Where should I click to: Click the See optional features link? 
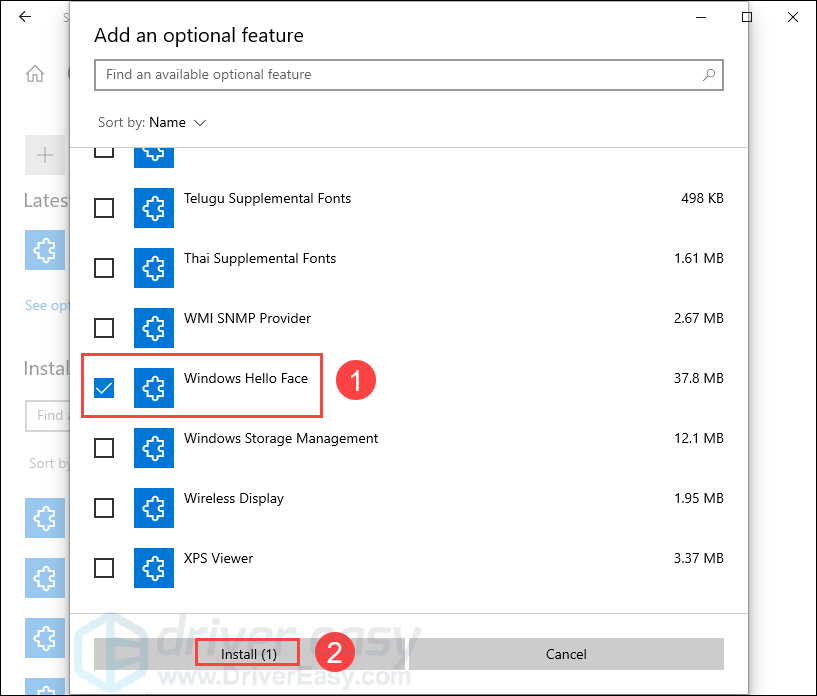[x=45, y=305]
